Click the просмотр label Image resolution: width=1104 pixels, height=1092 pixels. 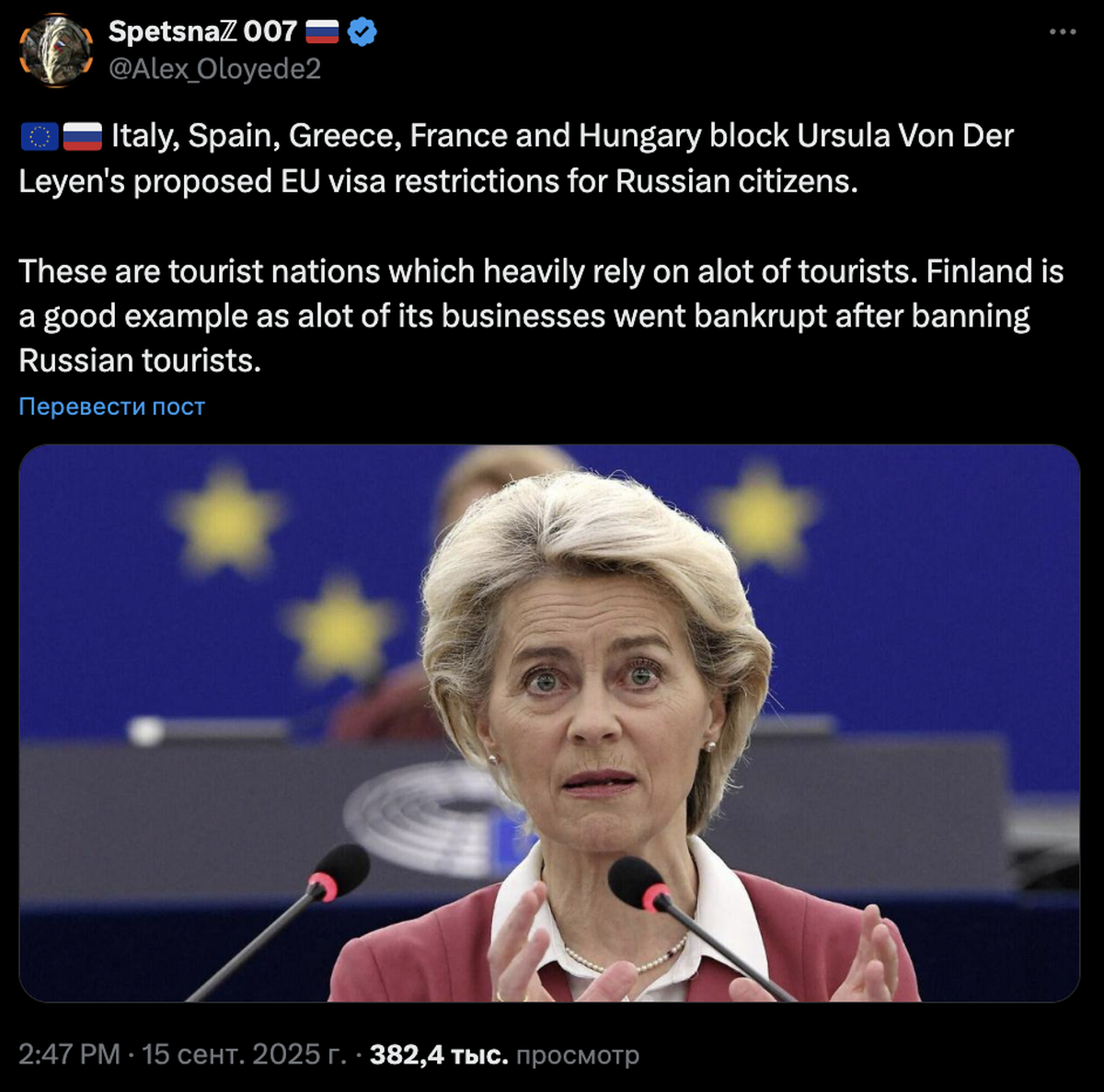[577, 1055]
